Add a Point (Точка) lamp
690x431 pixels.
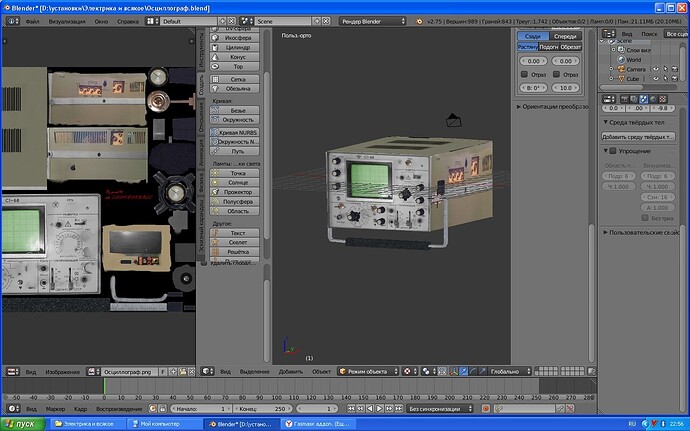(x=238, y=173)
